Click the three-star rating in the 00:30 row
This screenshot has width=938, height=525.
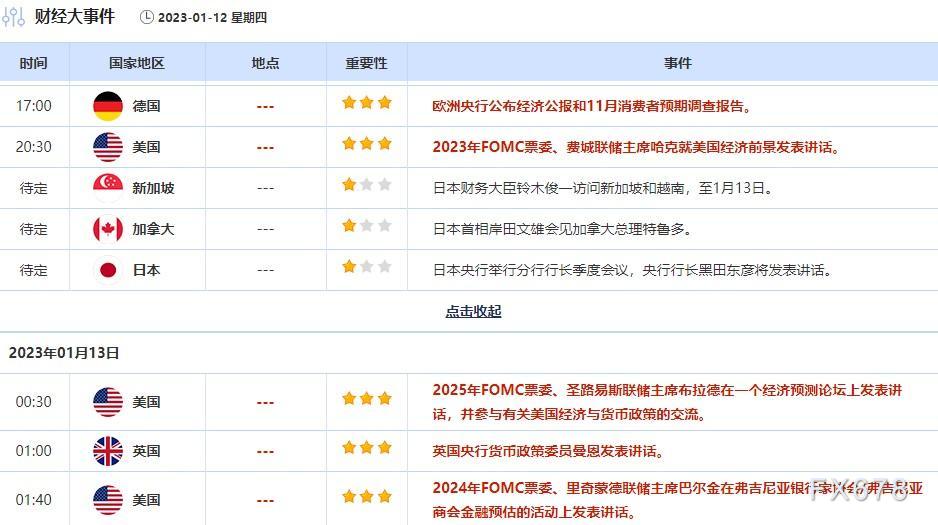(x=367, y=399)
